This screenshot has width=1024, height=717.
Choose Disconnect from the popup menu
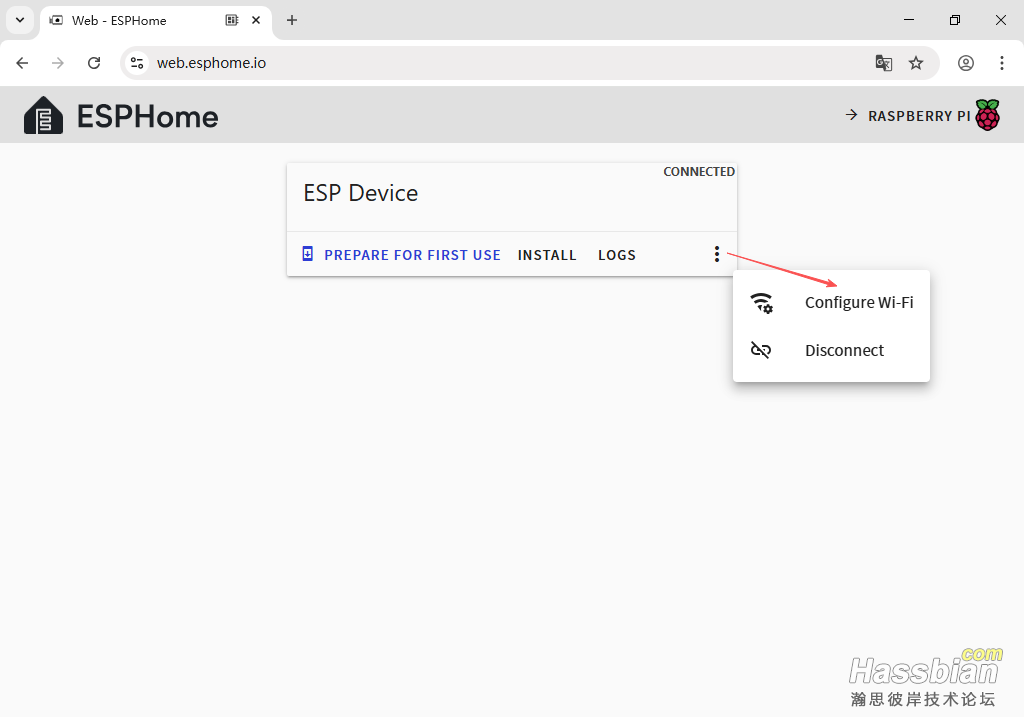[844, 351]
